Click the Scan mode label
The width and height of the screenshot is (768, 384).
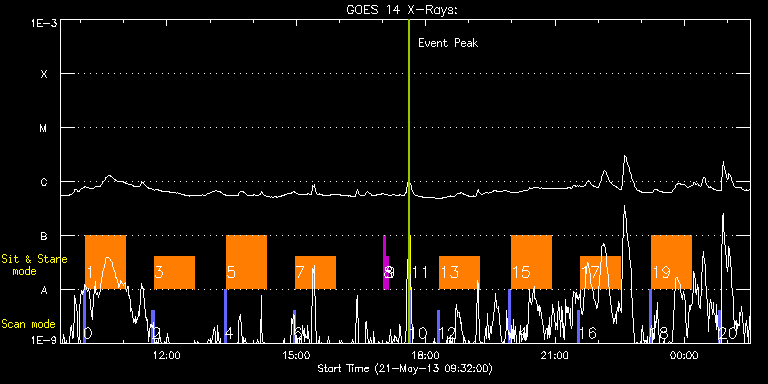coord(28,324)
